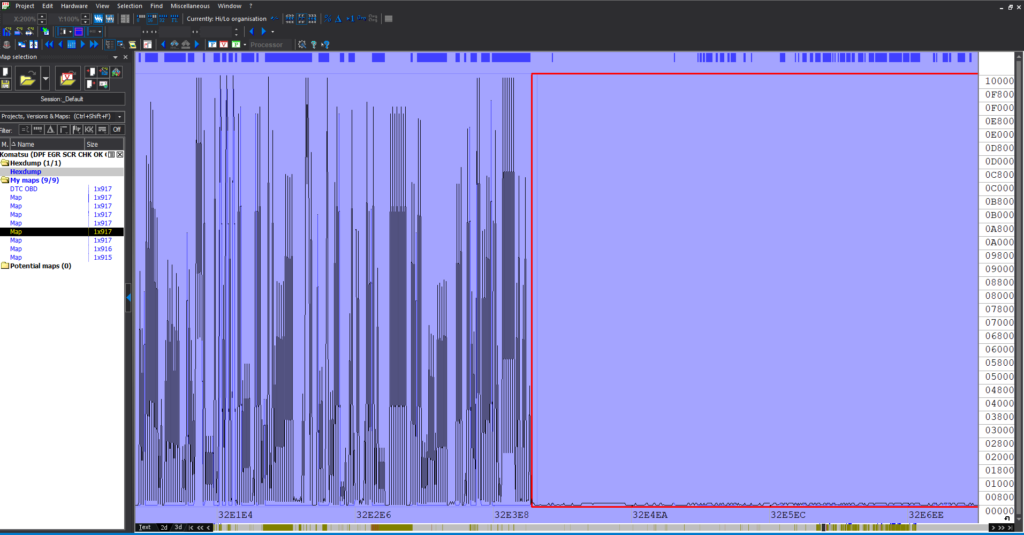1024x535 pixels.
Task: Select the DTC OBD map entry
Action: pyautogui.click(x=24, y=188)
